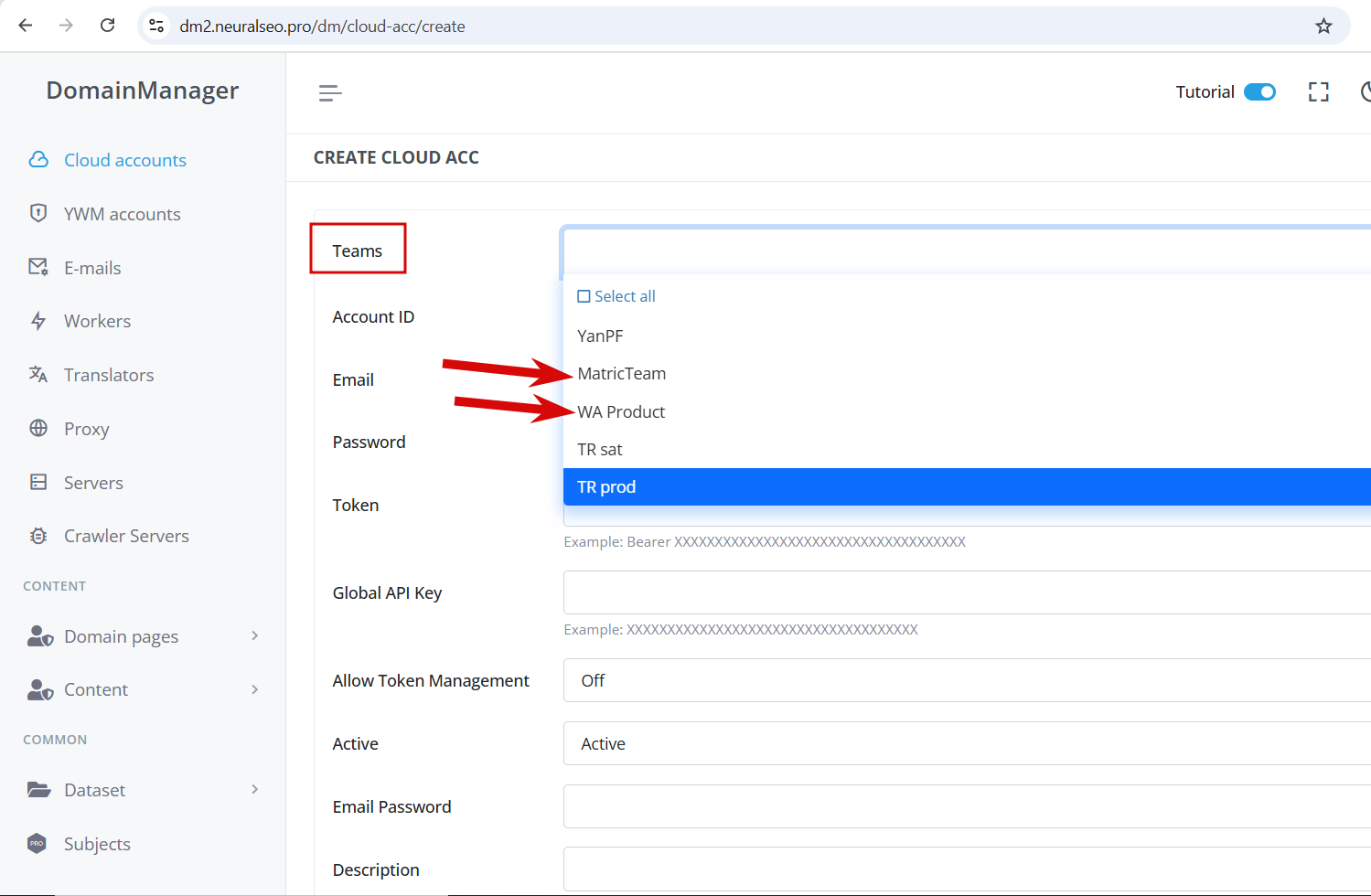Open Proxy via the globe icon

click(38, 428)
